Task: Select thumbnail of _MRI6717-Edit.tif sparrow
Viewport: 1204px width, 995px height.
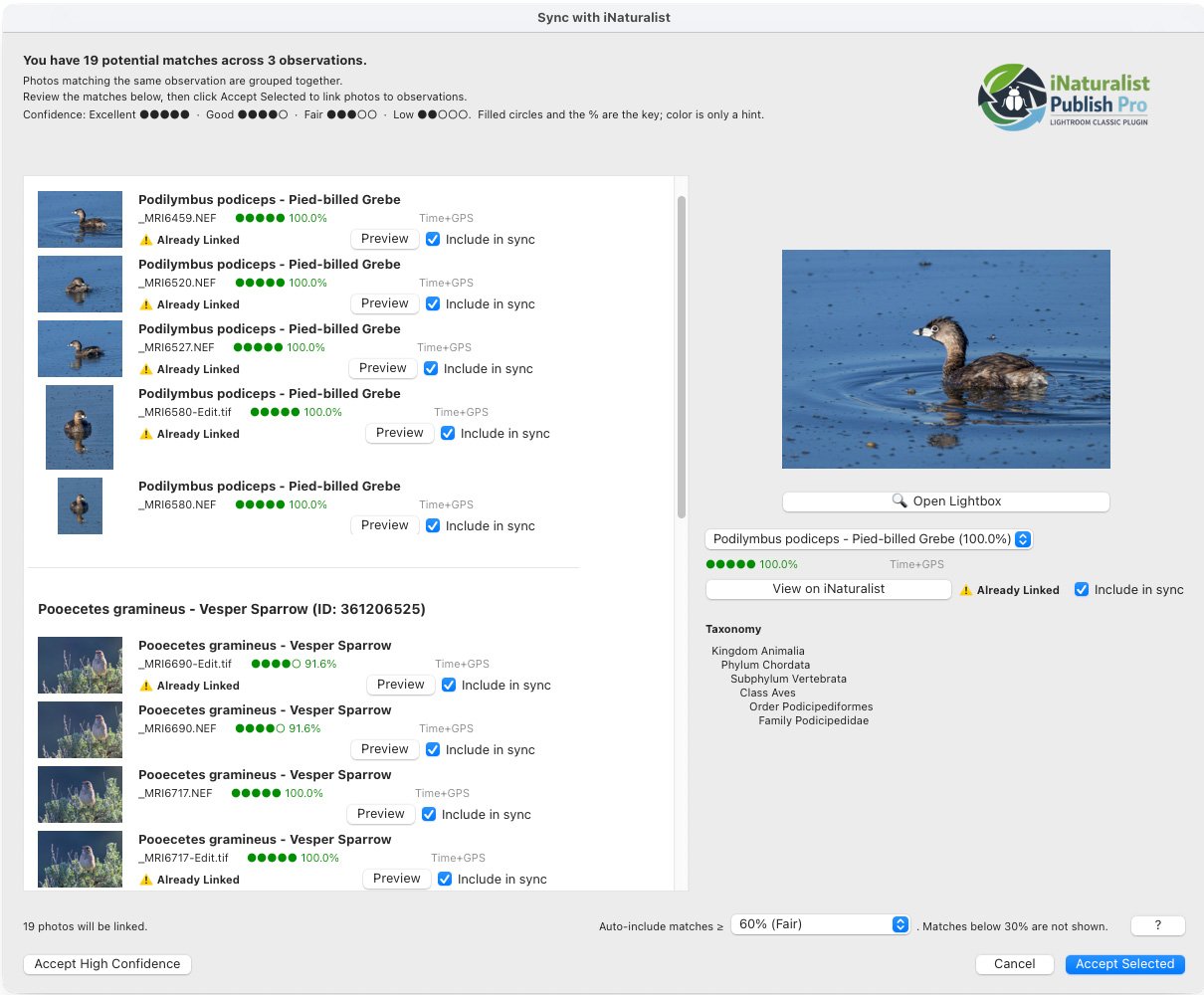Action: pyautogui.click(x=80, y=859)
